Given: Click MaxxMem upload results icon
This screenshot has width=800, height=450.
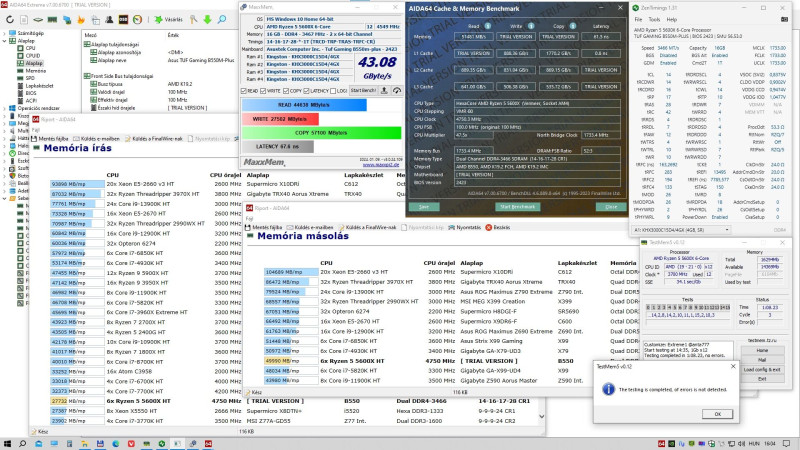Looking at the screenshot, I should tap(385, 90).
